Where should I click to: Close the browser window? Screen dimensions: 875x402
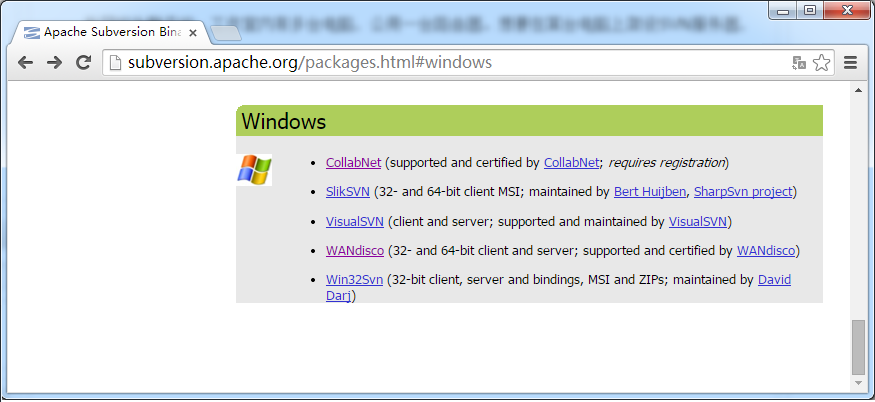click(847, 10)
